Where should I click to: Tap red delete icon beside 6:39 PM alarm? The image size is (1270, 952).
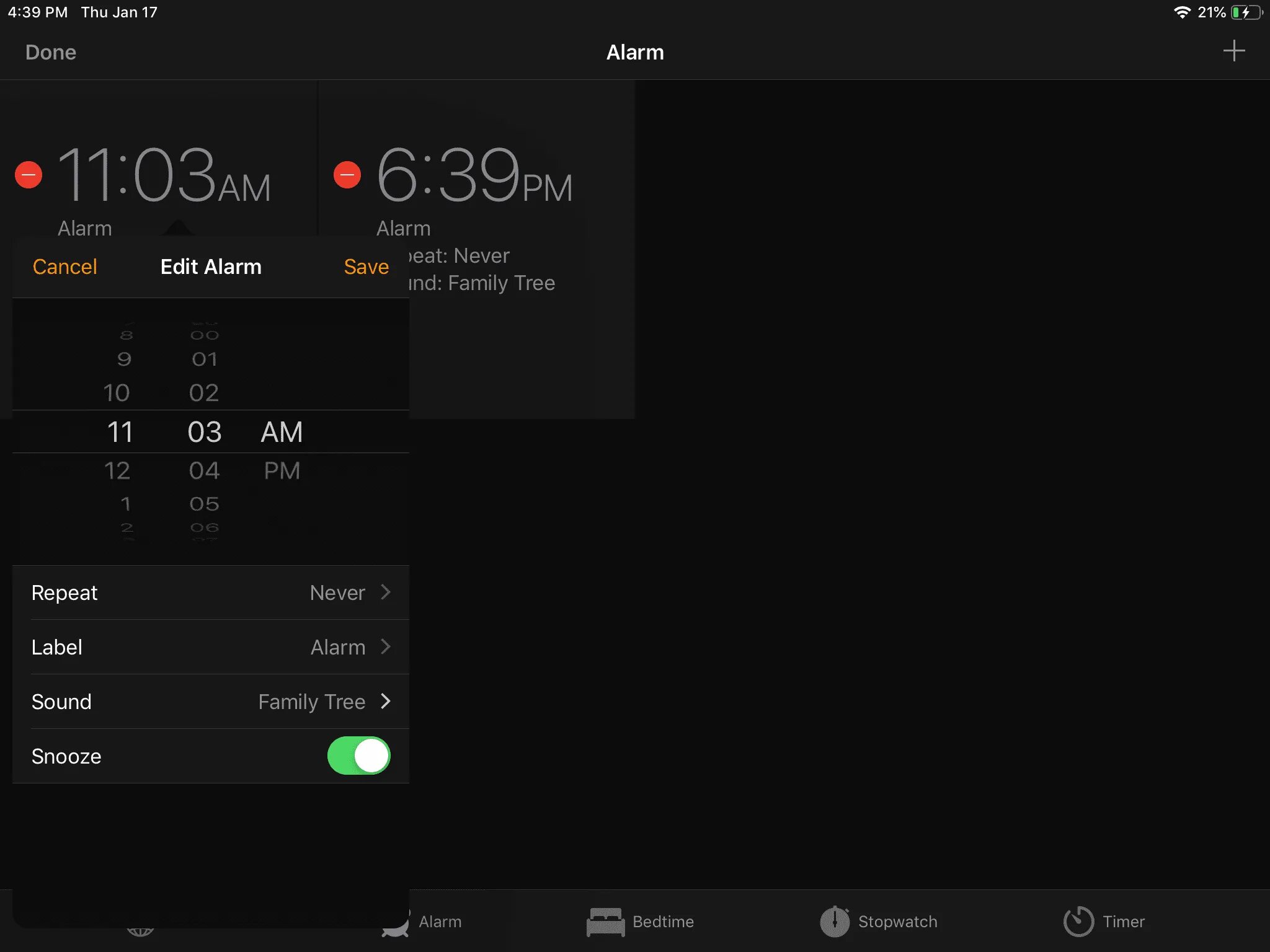tap(347, 175)
